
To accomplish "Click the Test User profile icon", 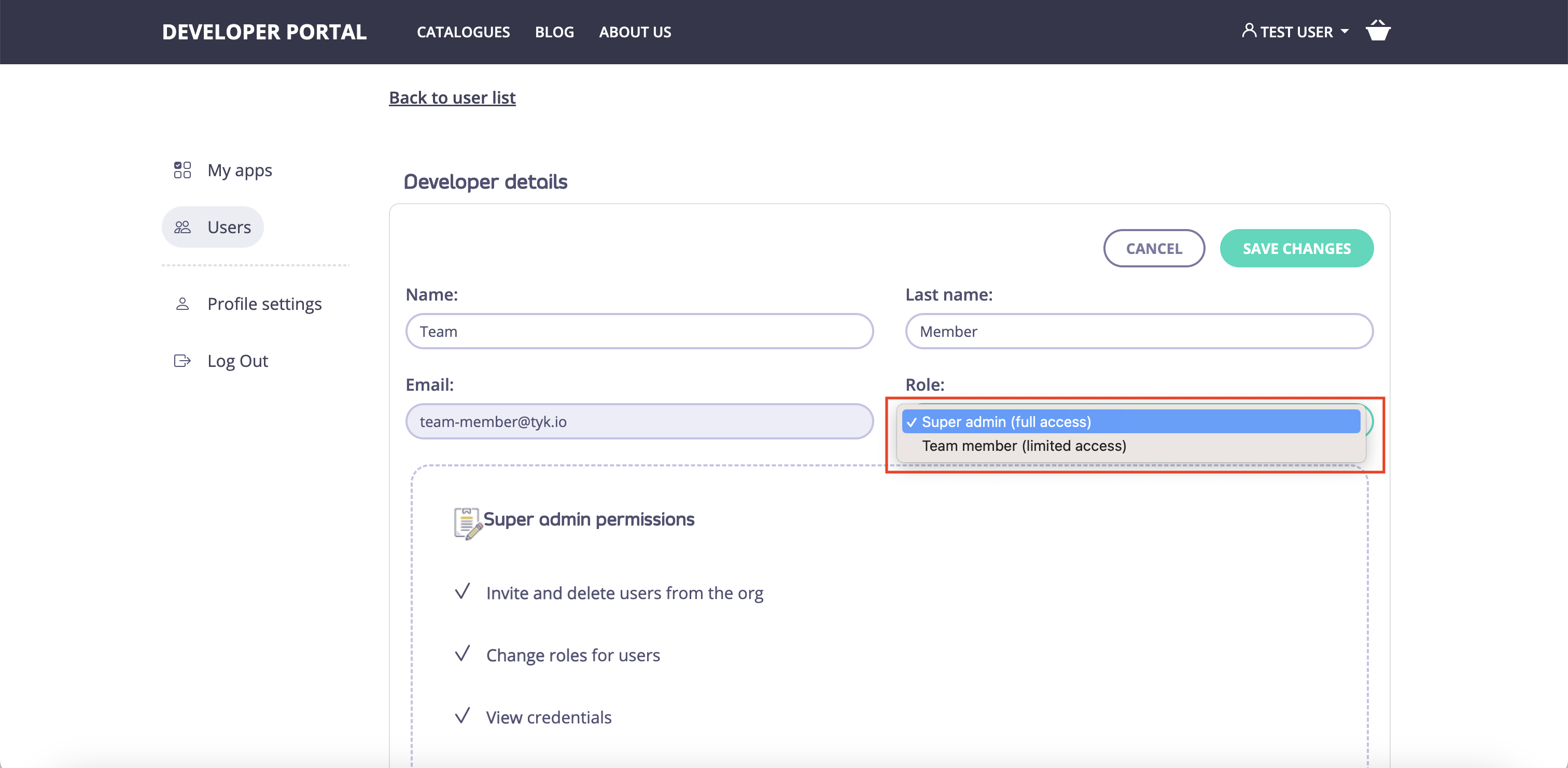I will click(x=1249, y=31).
